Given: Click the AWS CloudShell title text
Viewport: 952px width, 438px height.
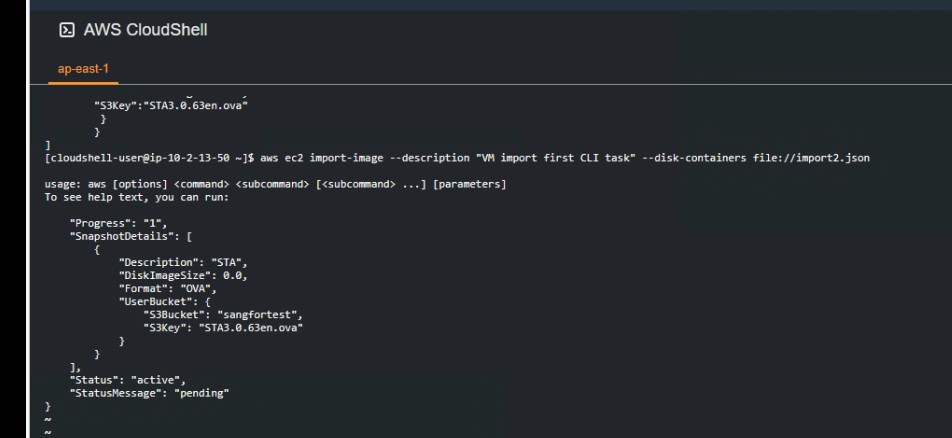Looking at the screenshot, I should pos(145,30).
